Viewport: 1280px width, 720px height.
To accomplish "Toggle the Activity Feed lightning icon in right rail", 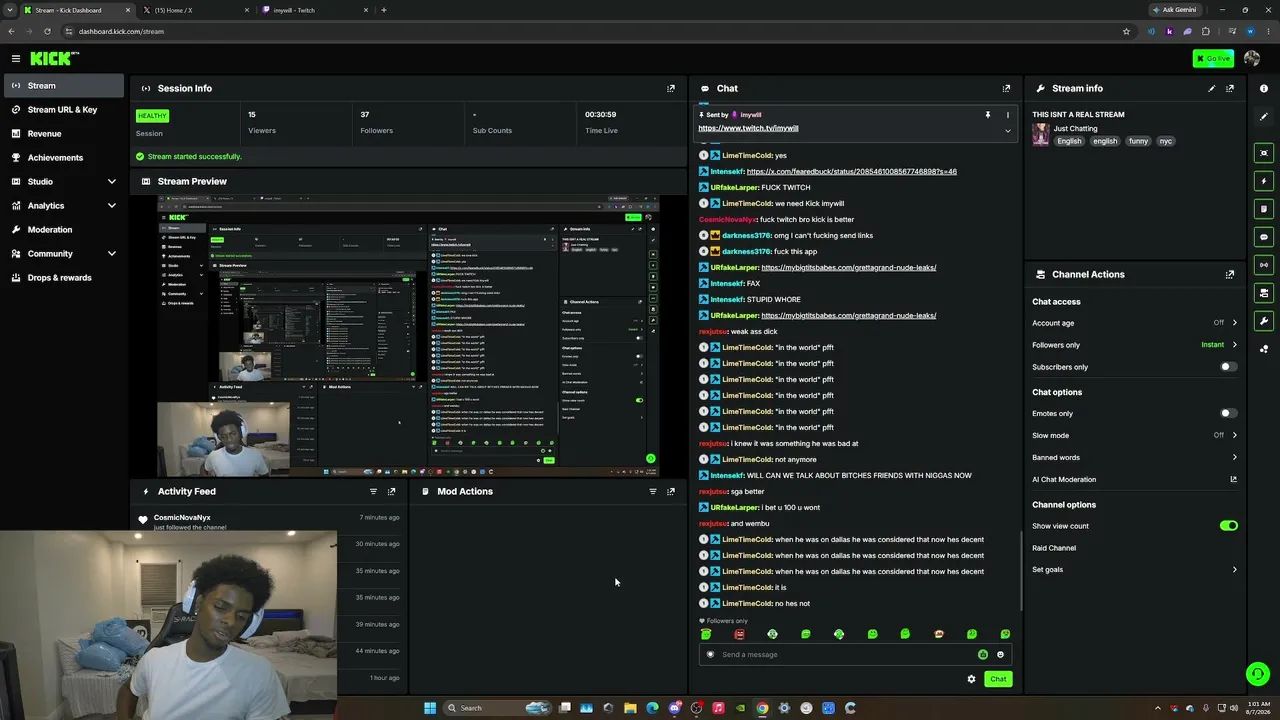I will pyautogui.click(x=1264, y=181).
